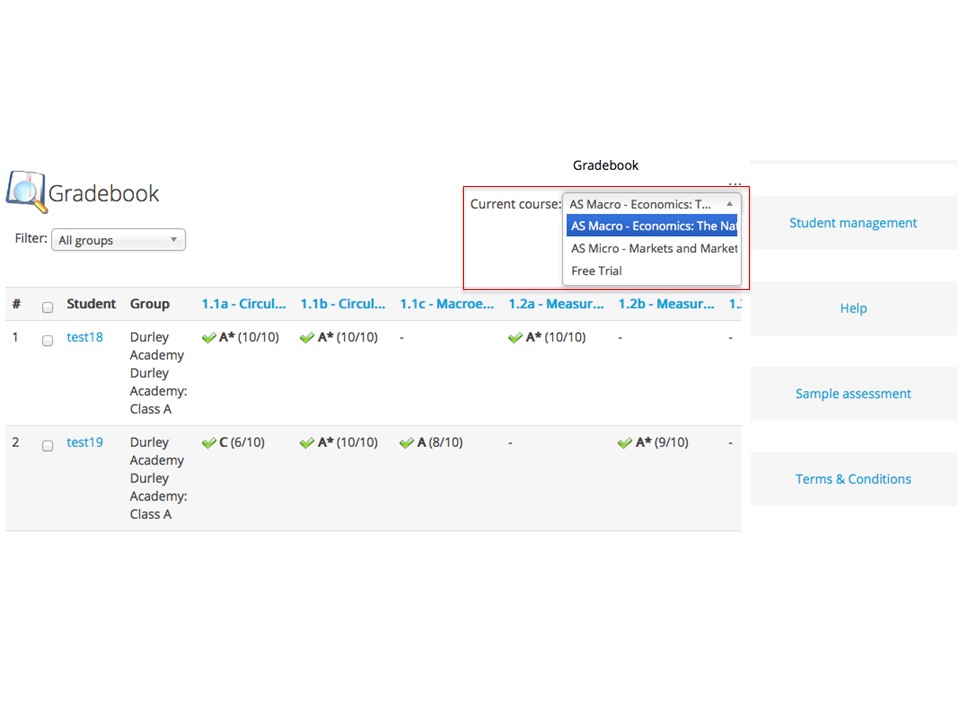960x720 pixels.
Task: Collapse the Current course dropdown
Action: click(651, 204)
